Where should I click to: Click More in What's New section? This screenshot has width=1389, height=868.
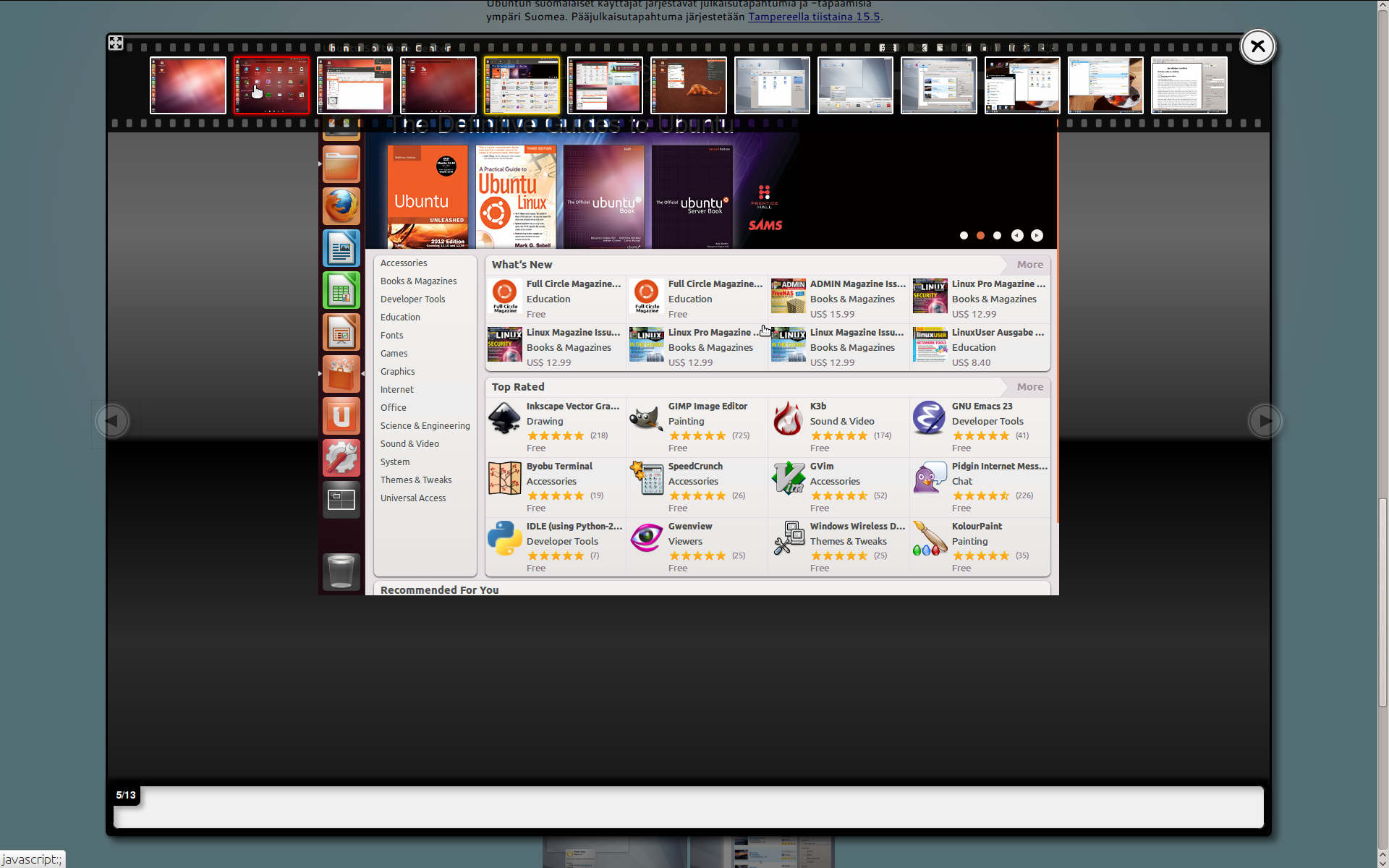(1029, 265)
